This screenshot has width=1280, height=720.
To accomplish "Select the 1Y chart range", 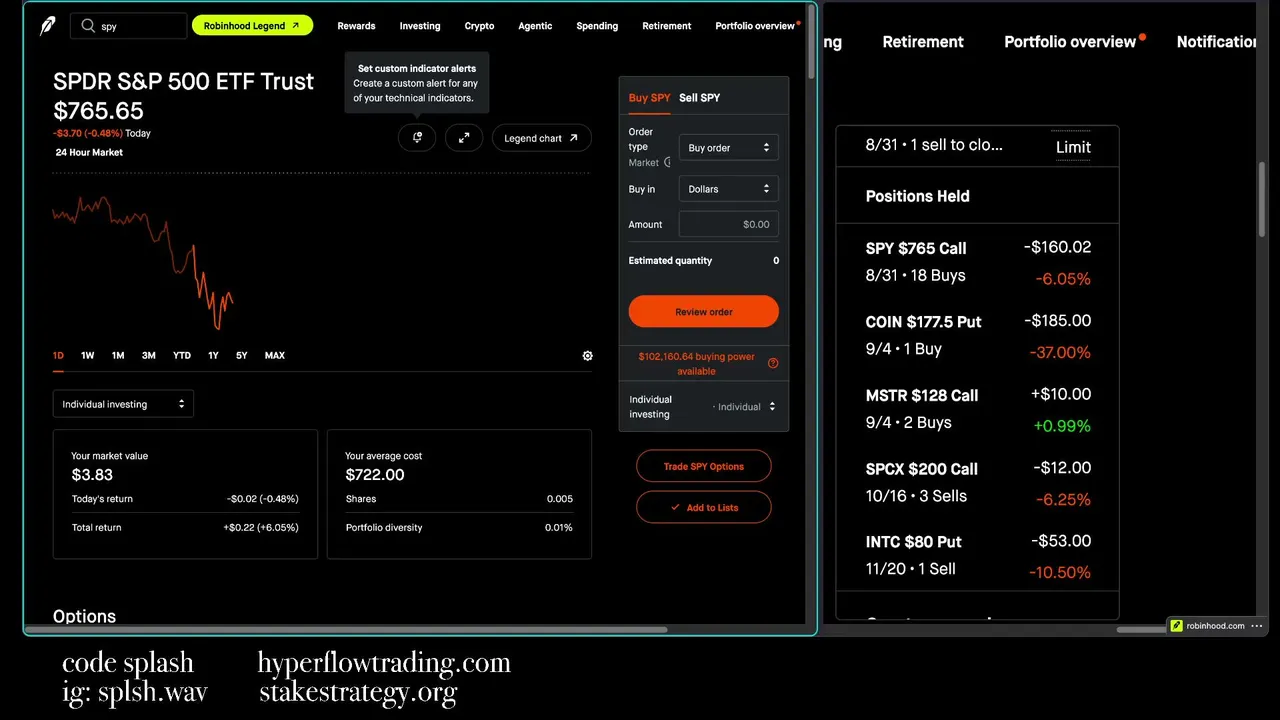I will [213, 356].
